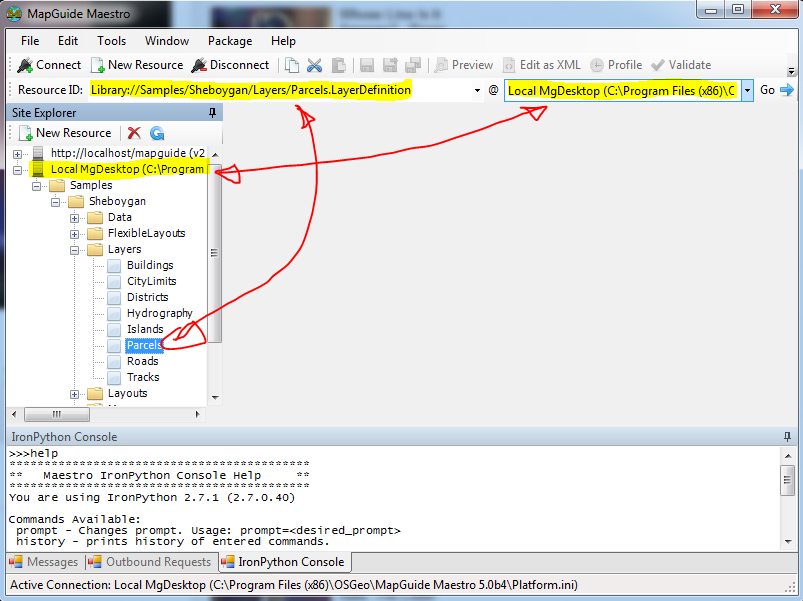Expand the Layouts folder
Image resolution: width=803 pixels, height=601 pixels.
point(74,394)
